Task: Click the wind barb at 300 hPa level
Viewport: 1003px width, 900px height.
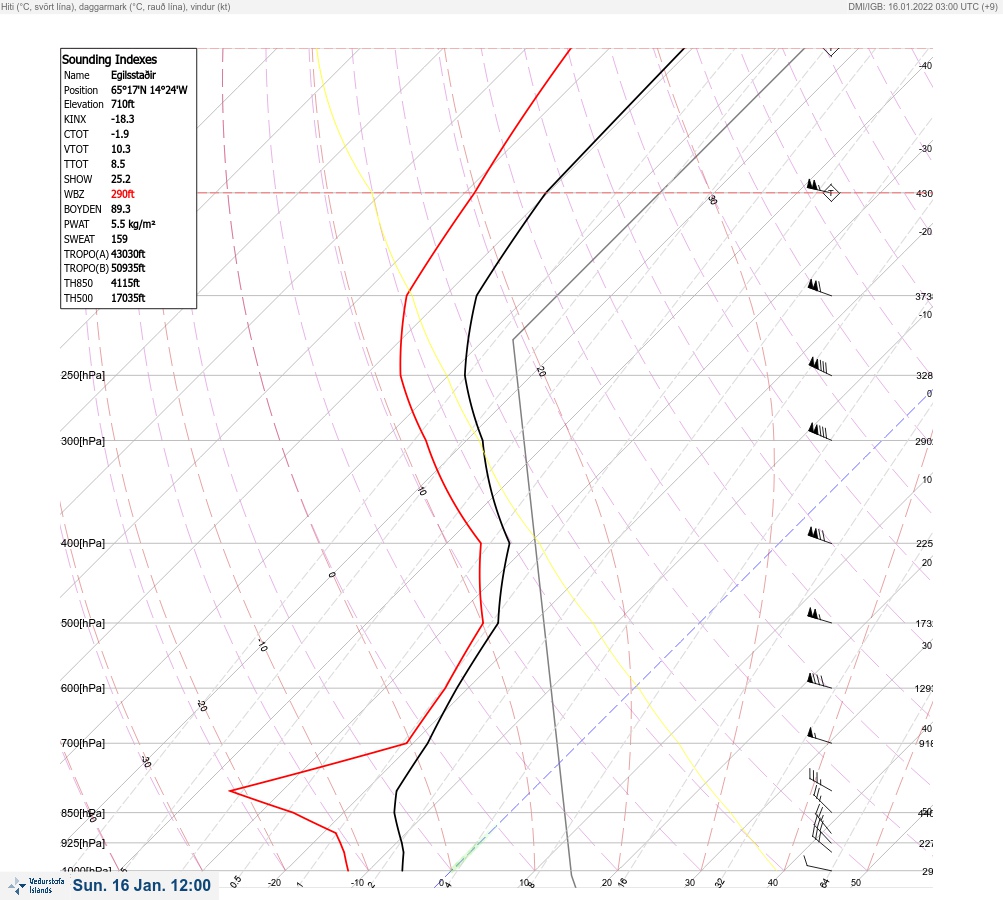Action: [819, 432]
